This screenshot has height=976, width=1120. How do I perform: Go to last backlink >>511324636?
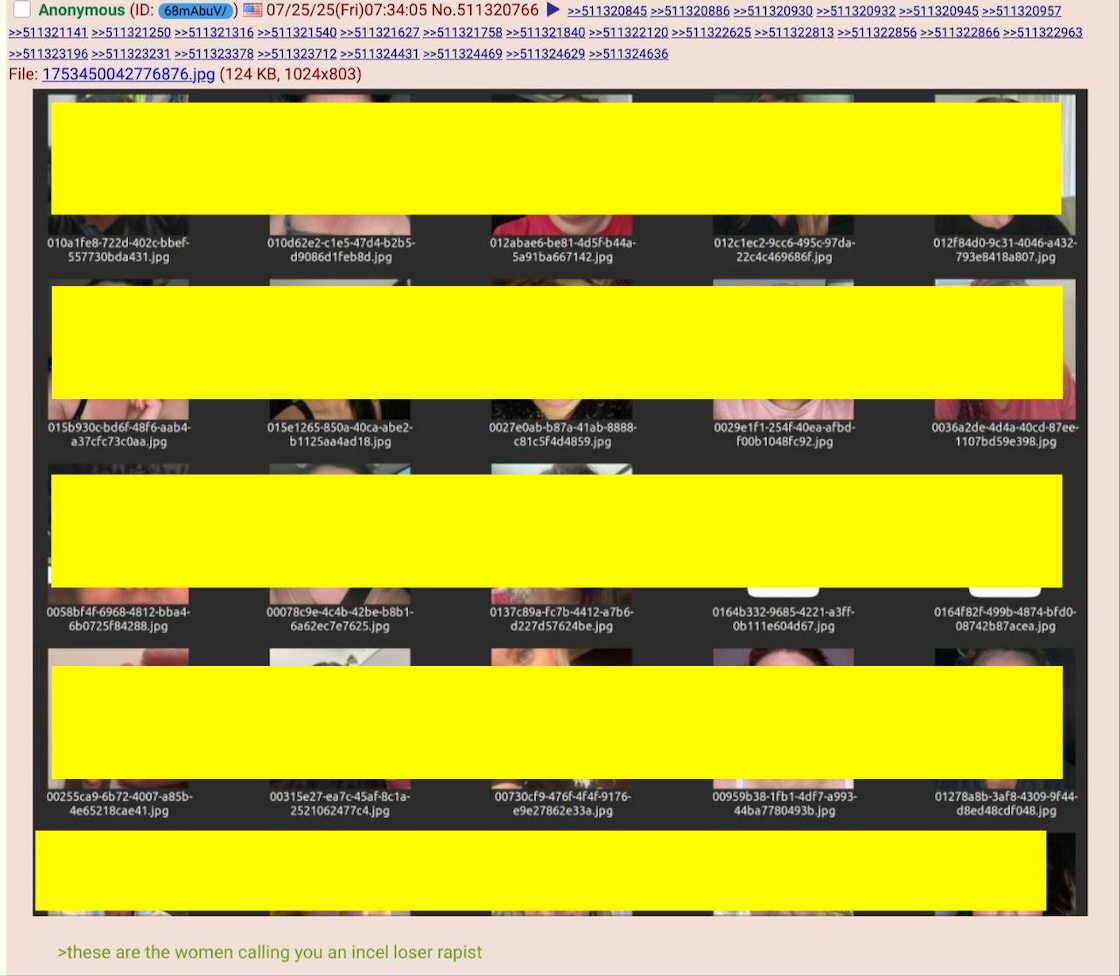coord(628,54)
